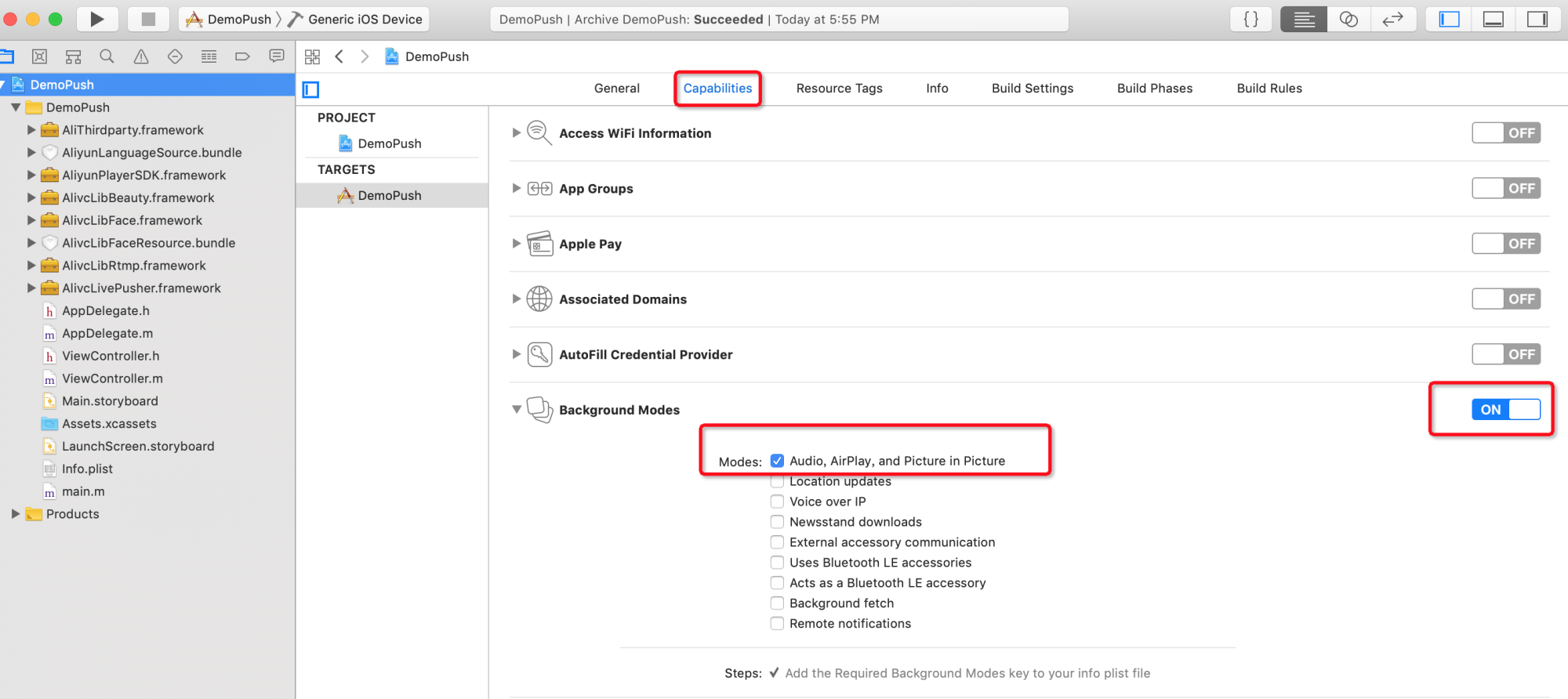
Task: Open the source control navigator
Action: [x=39, y=56]
